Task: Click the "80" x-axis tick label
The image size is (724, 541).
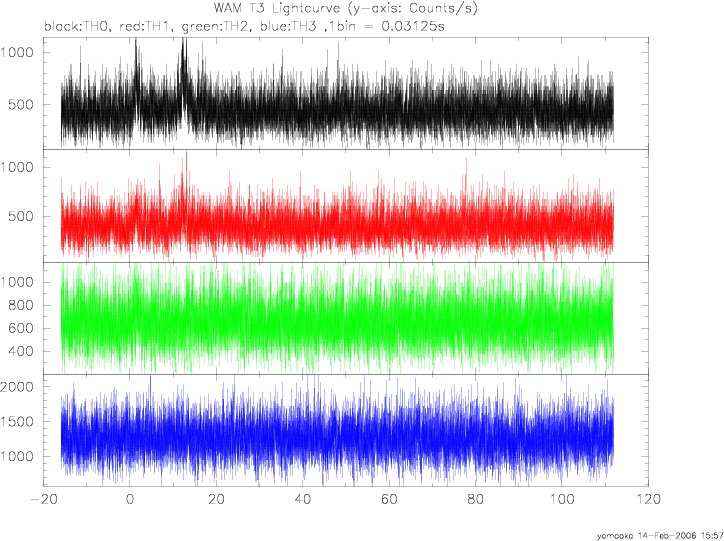Action: click(x=476, y=499)
